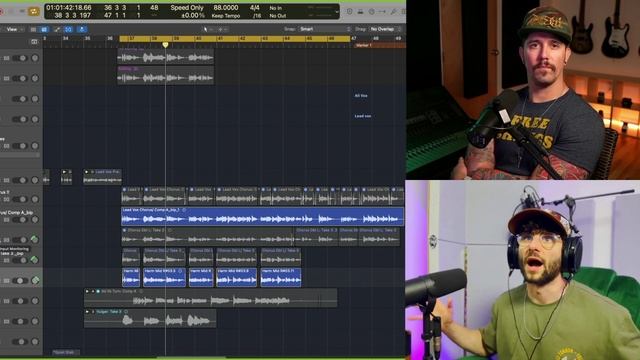Toggle the Show Automation icon

57,29
